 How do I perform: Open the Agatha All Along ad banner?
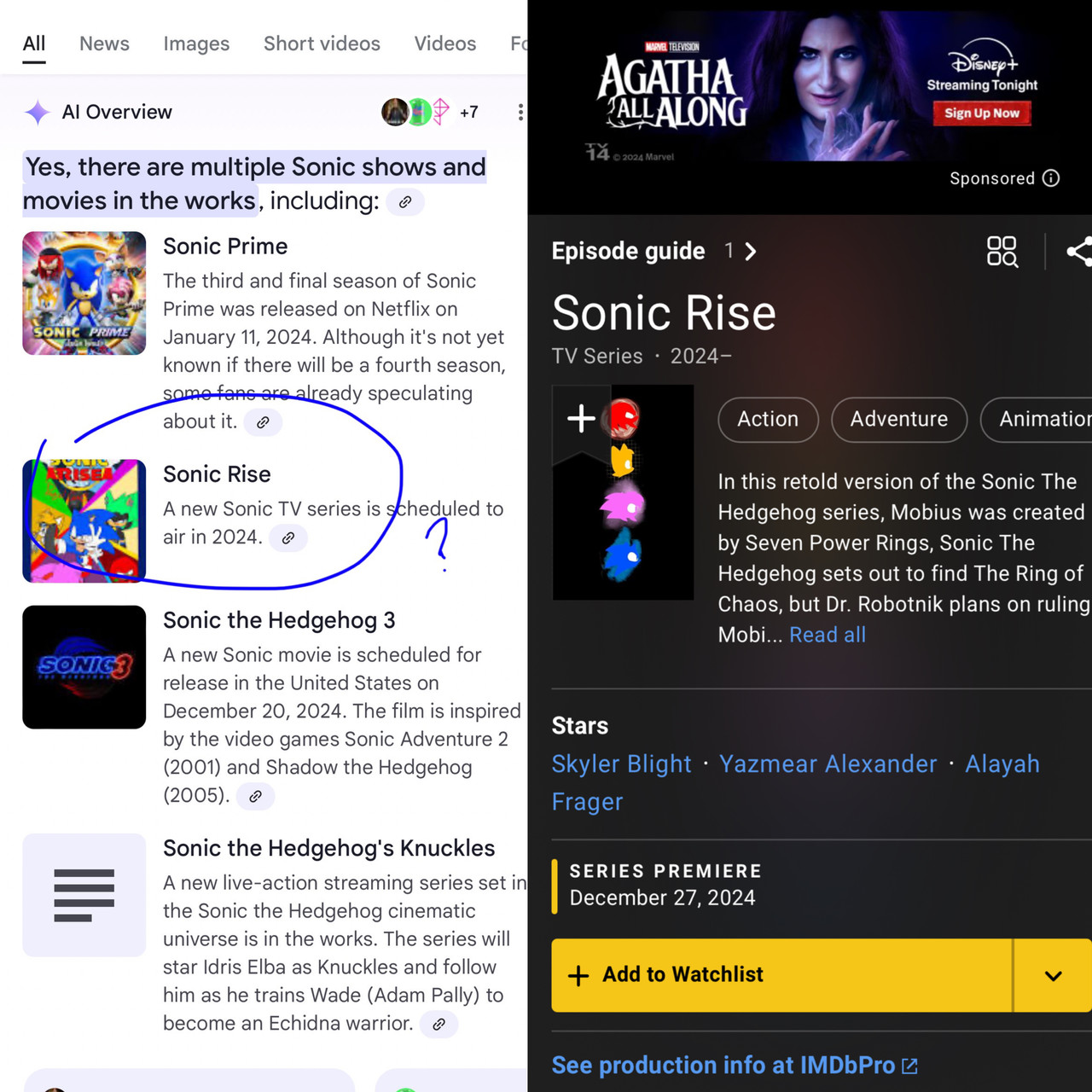coord(810,85)
